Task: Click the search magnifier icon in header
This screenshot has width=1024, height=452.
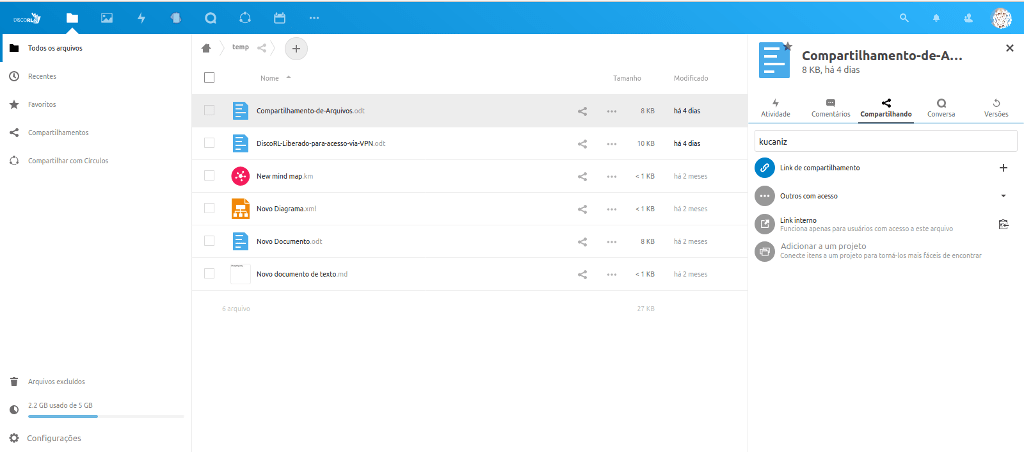Action: pyautogui.click(x=905, y=18)
